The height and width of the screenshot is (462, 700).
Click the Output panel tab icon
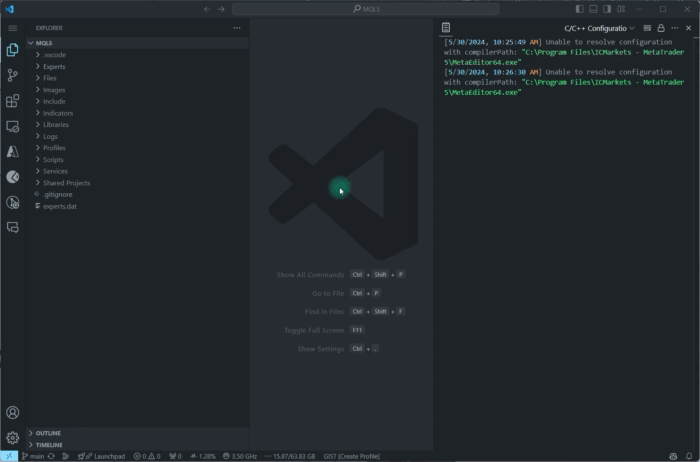446,28
